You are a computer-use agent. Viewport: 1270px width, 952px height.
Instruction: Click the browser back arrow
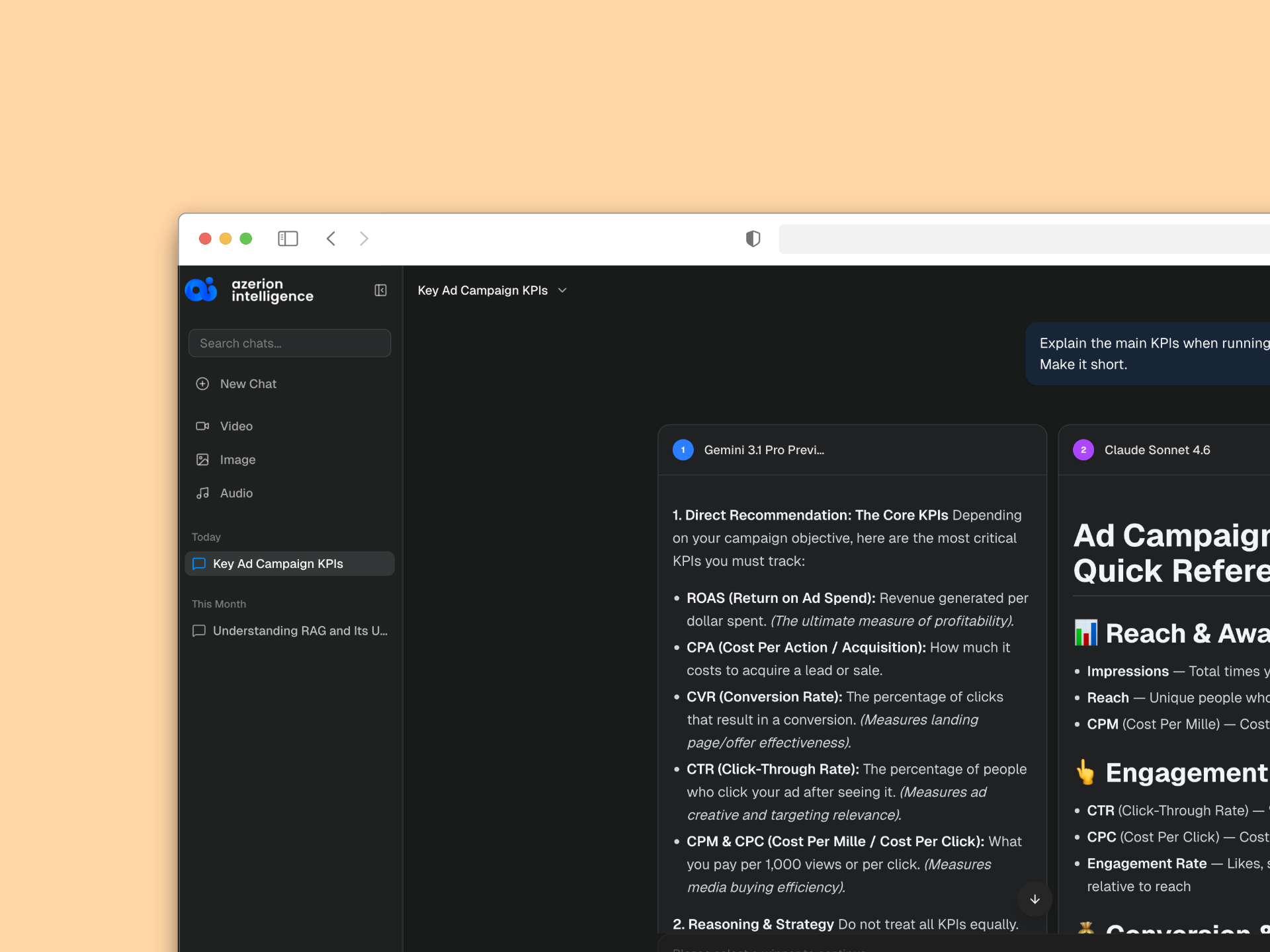(331, 239)
